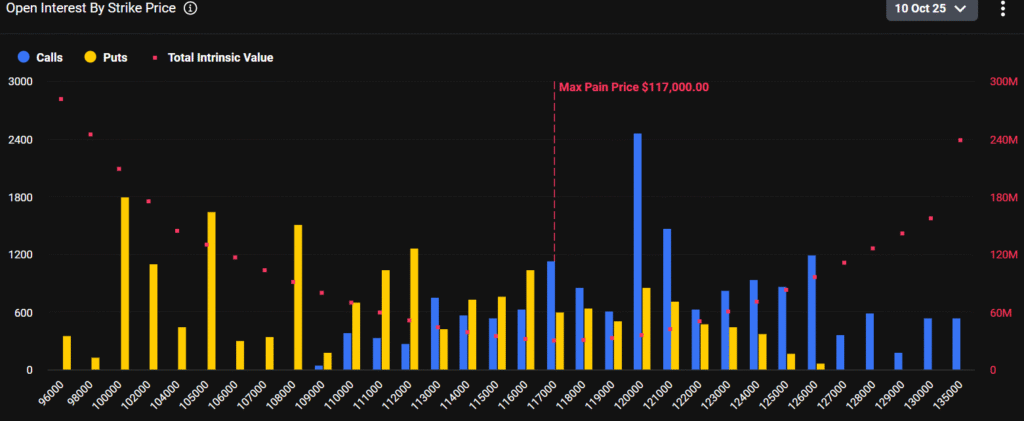
Task: Open the 10 Oct 25 expiry date dropdown
Action: [x=931, y=9]
